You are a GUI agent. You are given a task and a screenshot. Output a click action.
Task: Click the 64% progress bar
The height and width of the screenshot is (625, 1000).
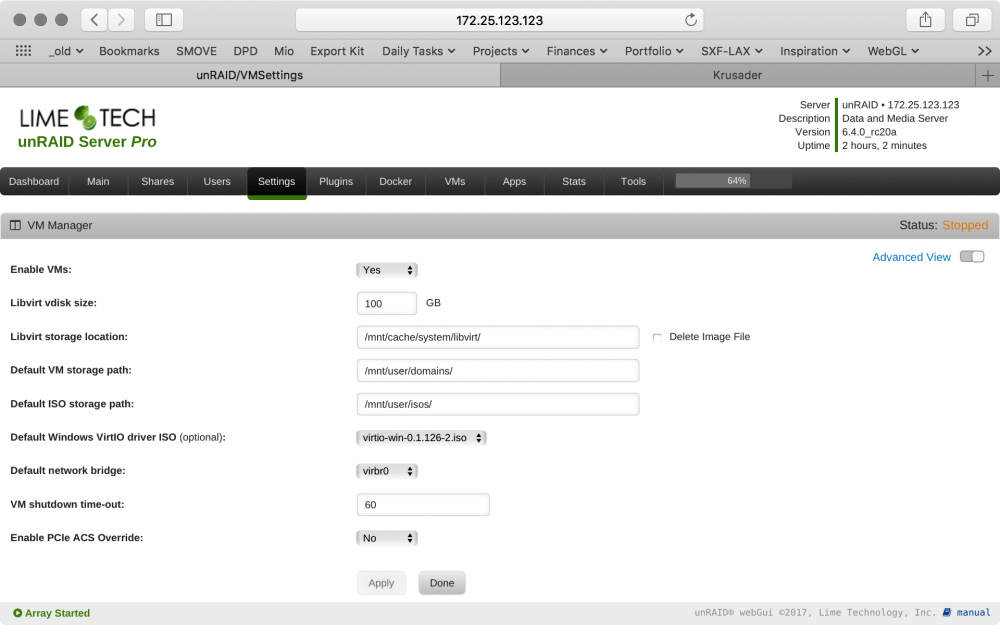point(733,181)
